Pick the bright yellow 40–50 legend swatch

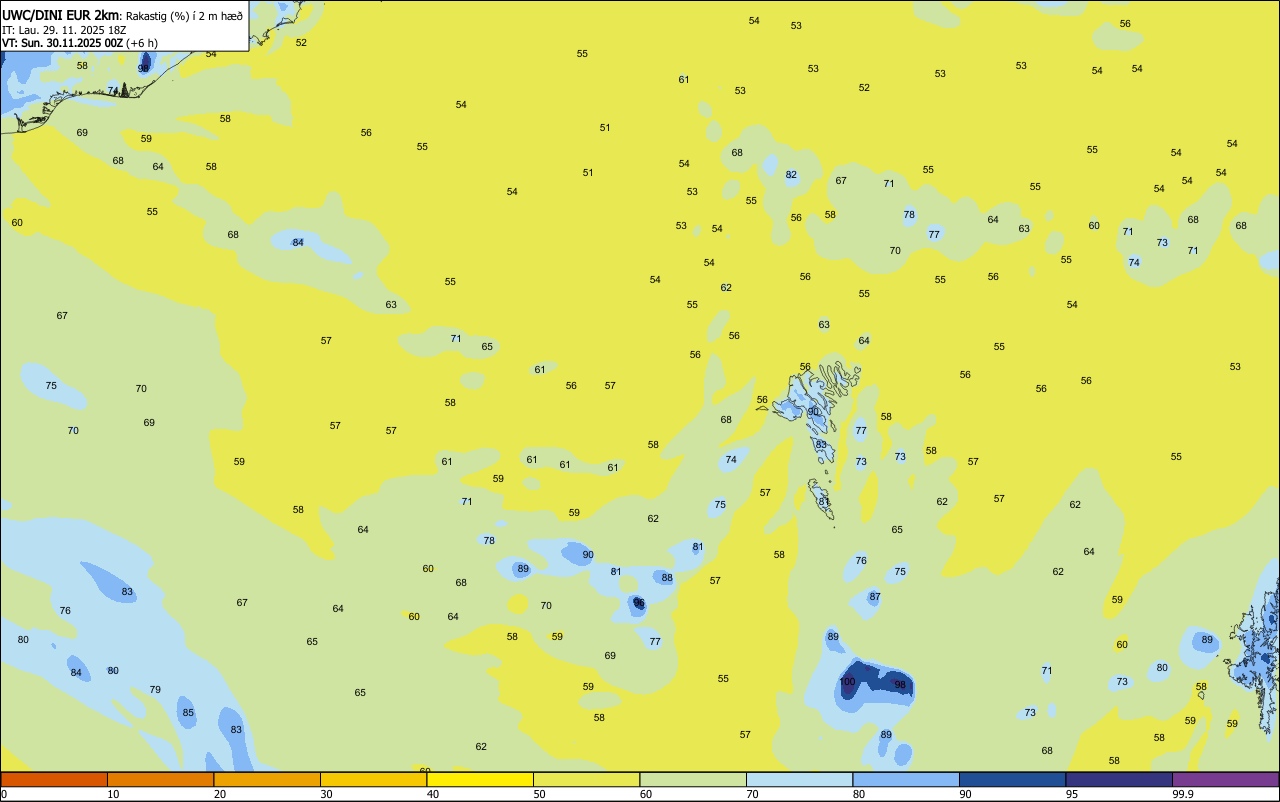click(480, 779)
